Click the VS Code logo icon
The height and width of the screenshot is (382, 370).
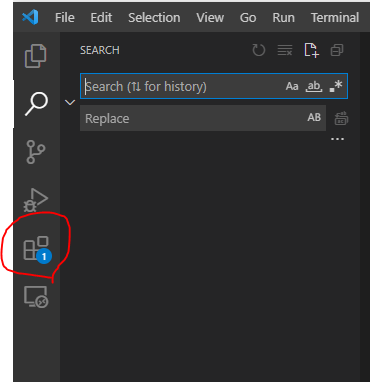30,17
